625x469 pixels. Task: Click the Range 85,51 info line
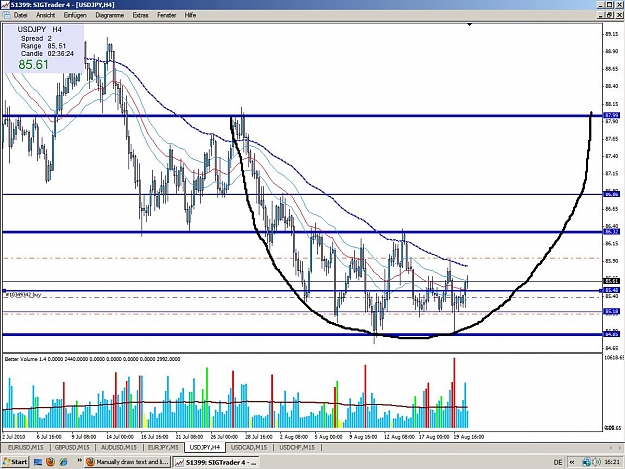[x=43, y=46]
